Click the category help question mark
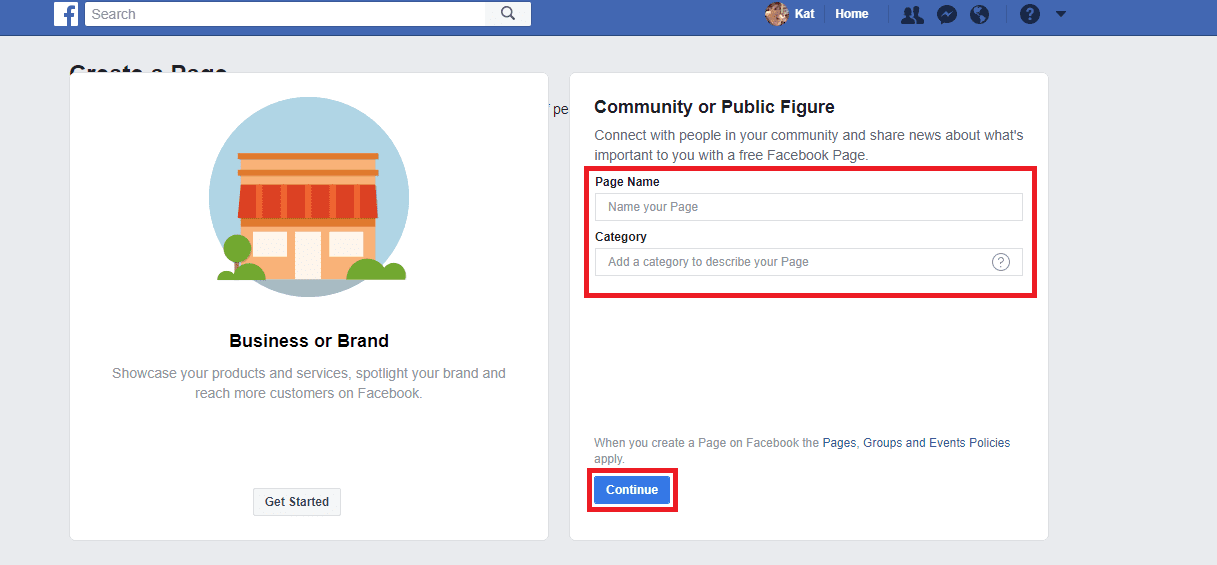The width and height of the screenshot is (1217, 565). tap(1001, 262)
